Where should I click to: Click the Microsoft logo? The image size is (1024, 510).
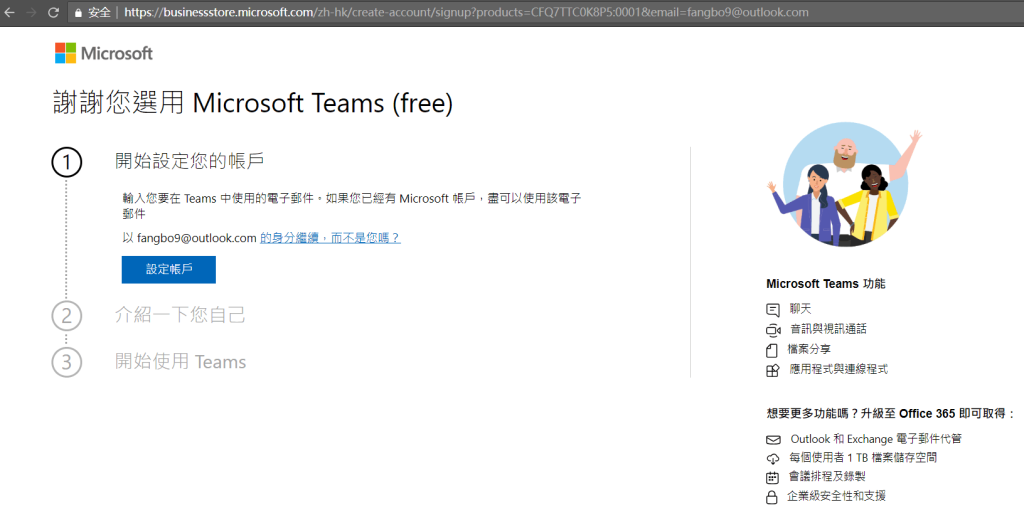pos(104,54)
